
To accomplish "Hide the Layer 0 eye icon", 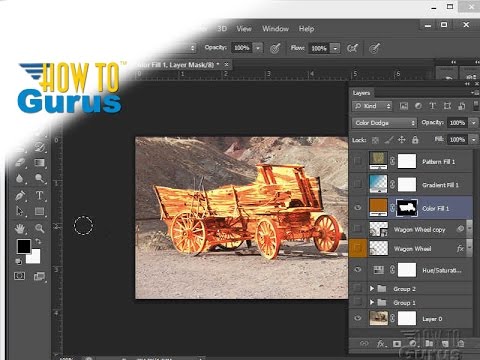I will pos(358,318).
